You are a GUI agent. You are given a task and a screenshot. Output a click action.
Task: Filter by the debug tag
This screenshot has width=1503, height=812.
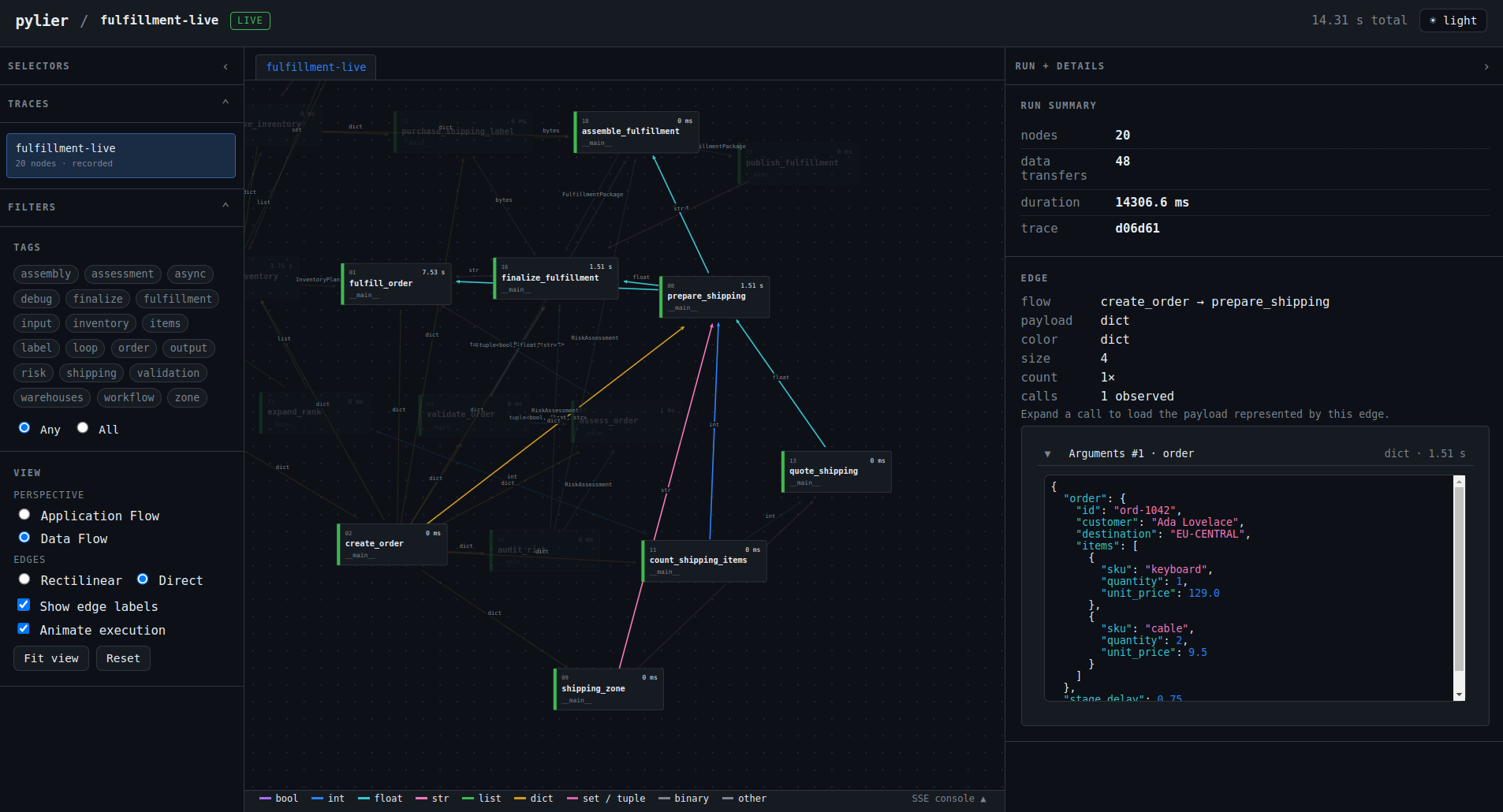point(36,299)
